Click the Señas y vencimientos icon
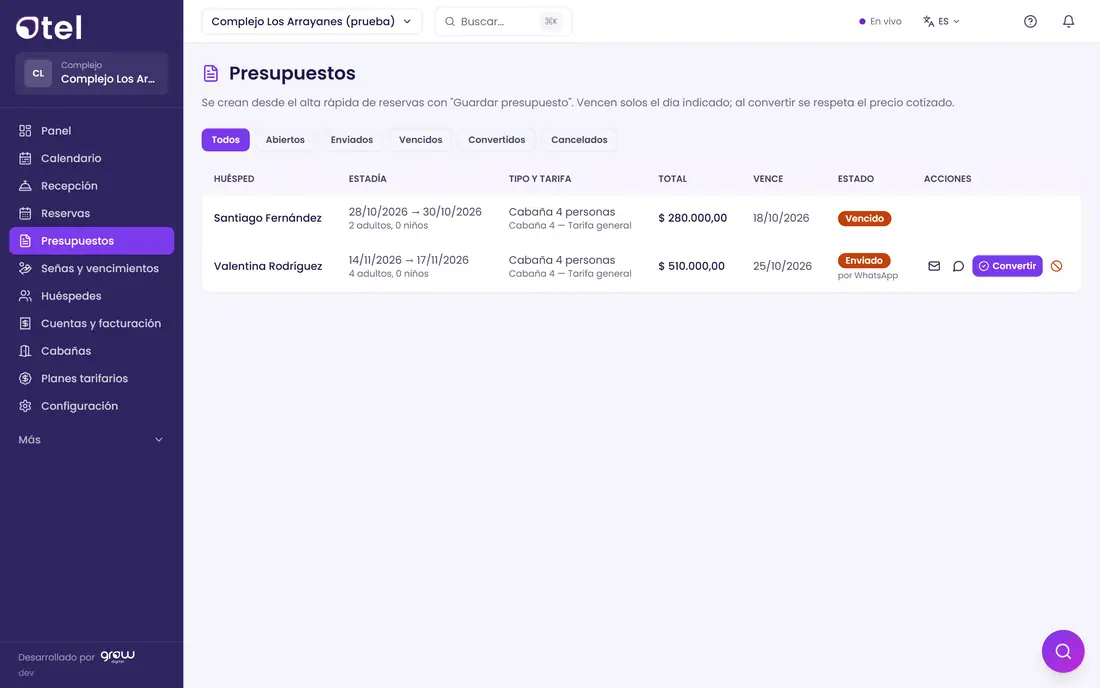The height and width of the screenshot is (688, 1100). point(25,268)
